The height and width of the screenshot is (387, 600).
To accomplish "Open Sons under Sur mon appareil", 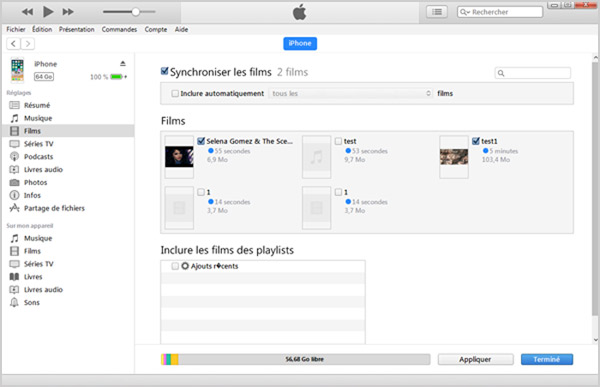I will tap(32, 302).
